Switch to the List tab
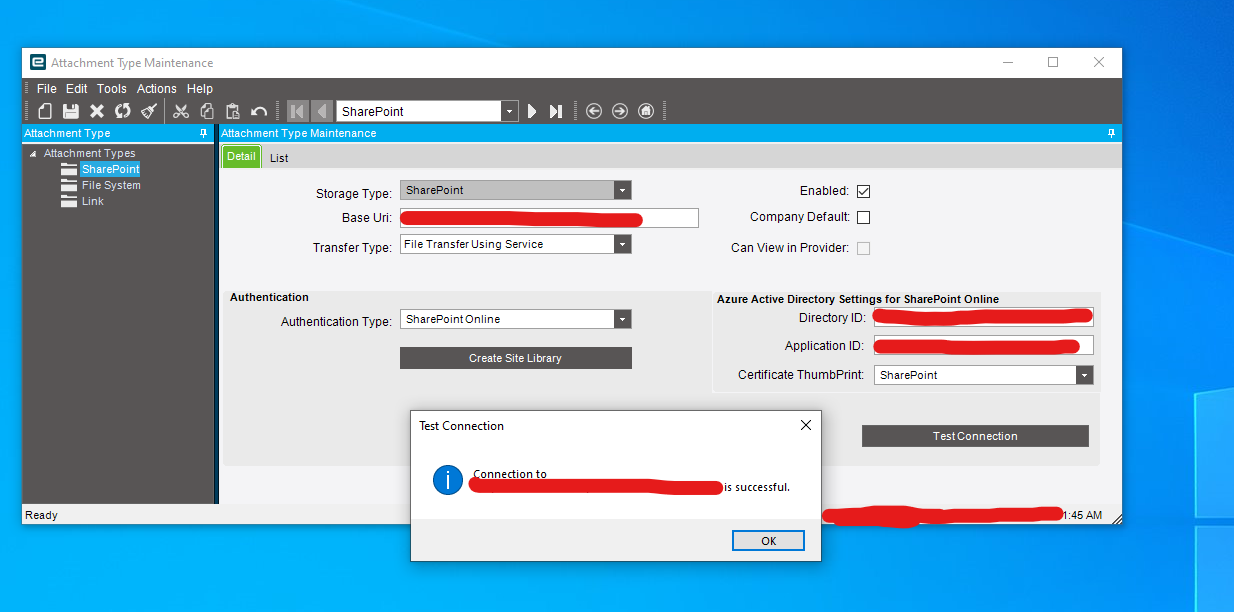1234x612 pixels. point(279,157)
